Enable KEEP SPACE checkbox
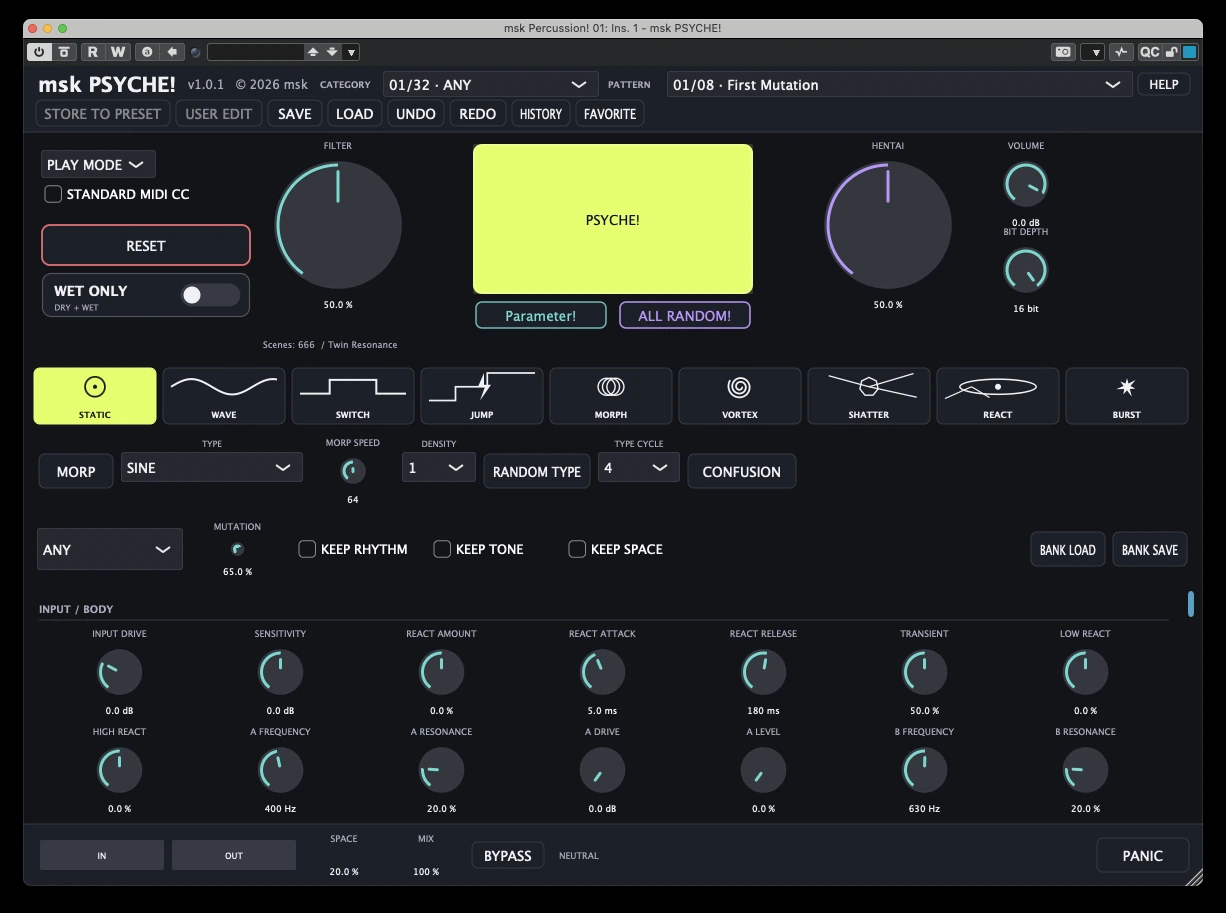Image resolution: width=1226 pixels, height=913 pixels. pos(577,549)
